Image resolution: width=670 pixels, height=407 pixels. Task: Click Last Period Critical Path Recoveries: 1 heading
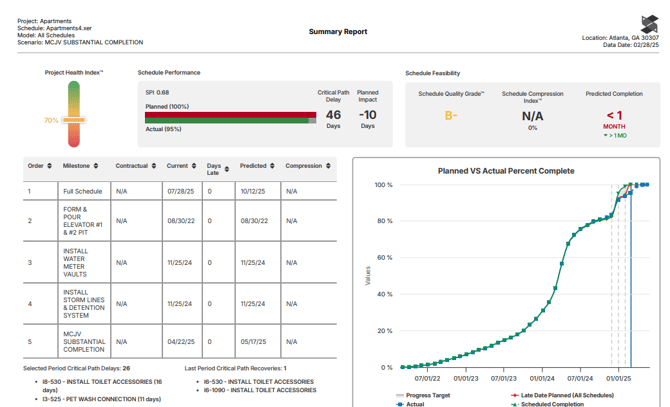coord(235,368)
